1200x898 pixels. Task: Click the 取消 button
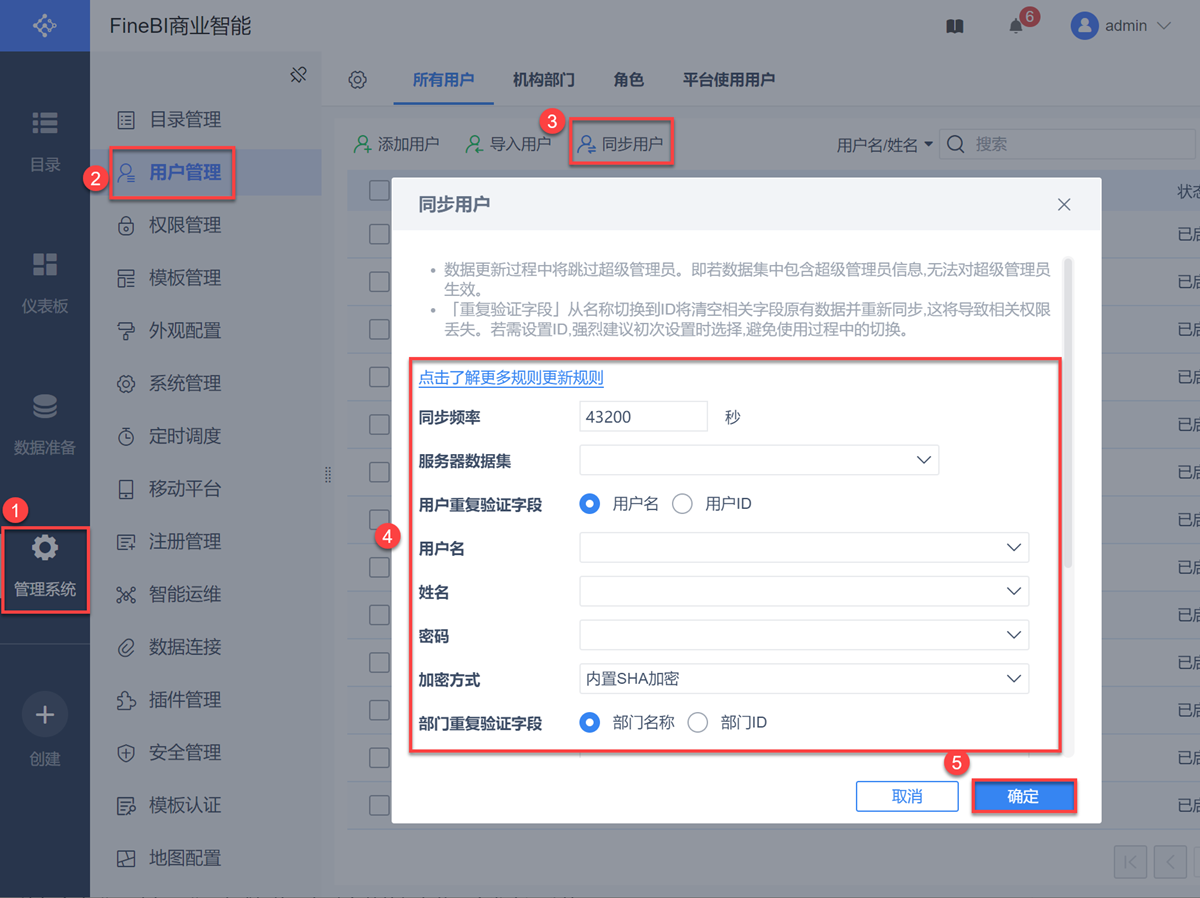pos(907,797)
